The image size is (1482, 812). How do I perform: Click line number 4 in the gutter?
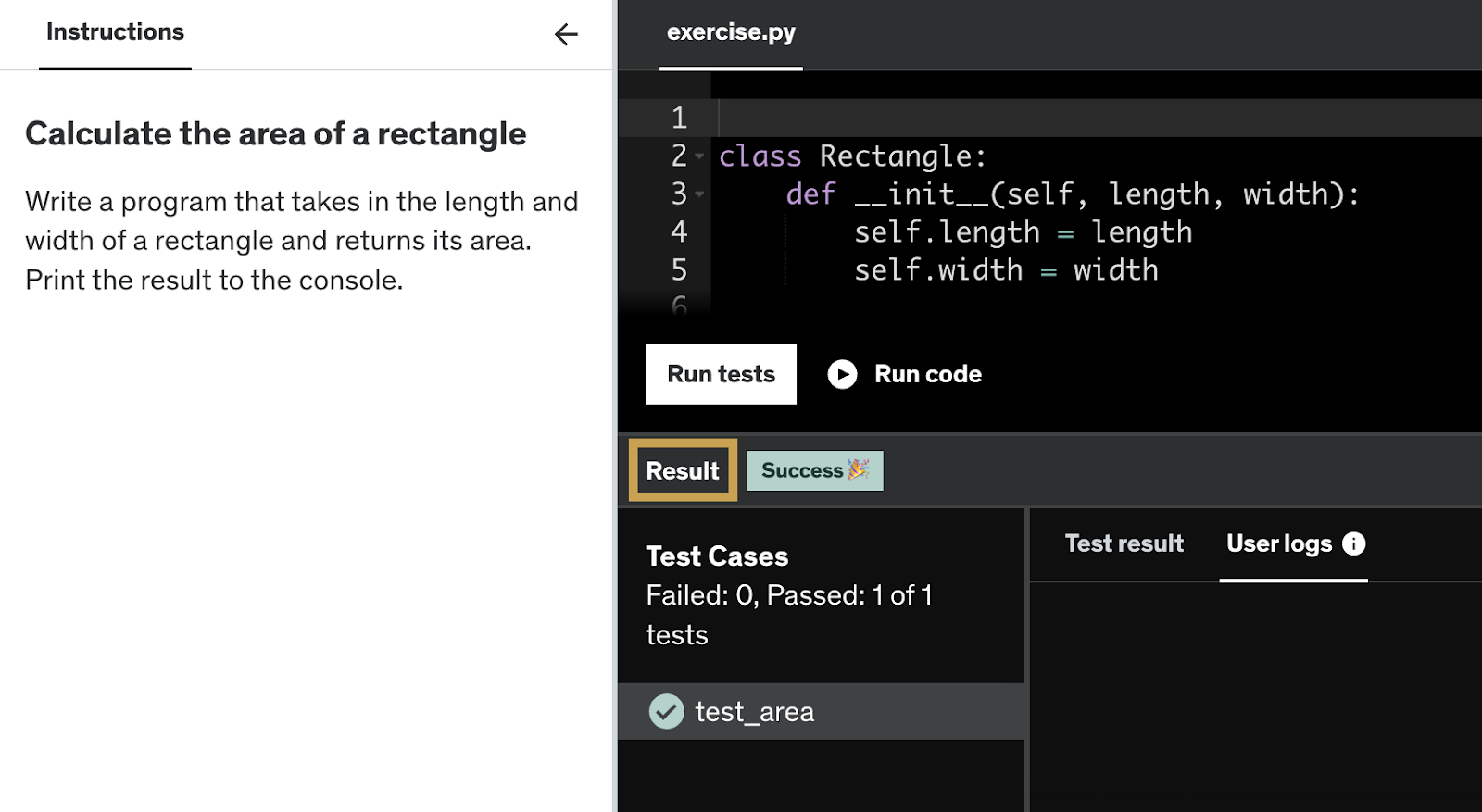pyautogui.click(x=679, y=231)
